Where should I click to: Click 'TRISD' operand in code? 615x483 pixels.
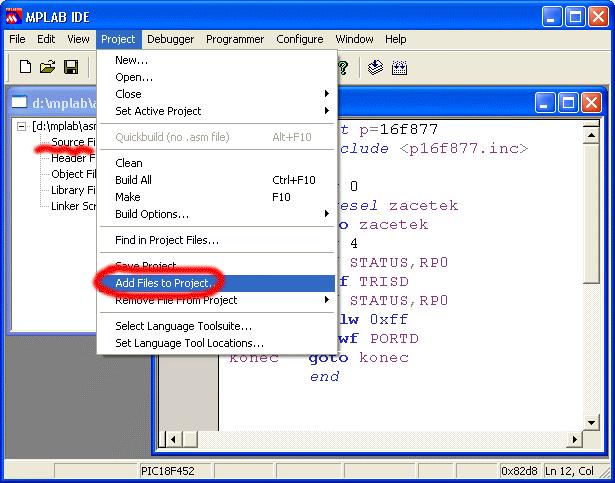click(x=384, y=281)
